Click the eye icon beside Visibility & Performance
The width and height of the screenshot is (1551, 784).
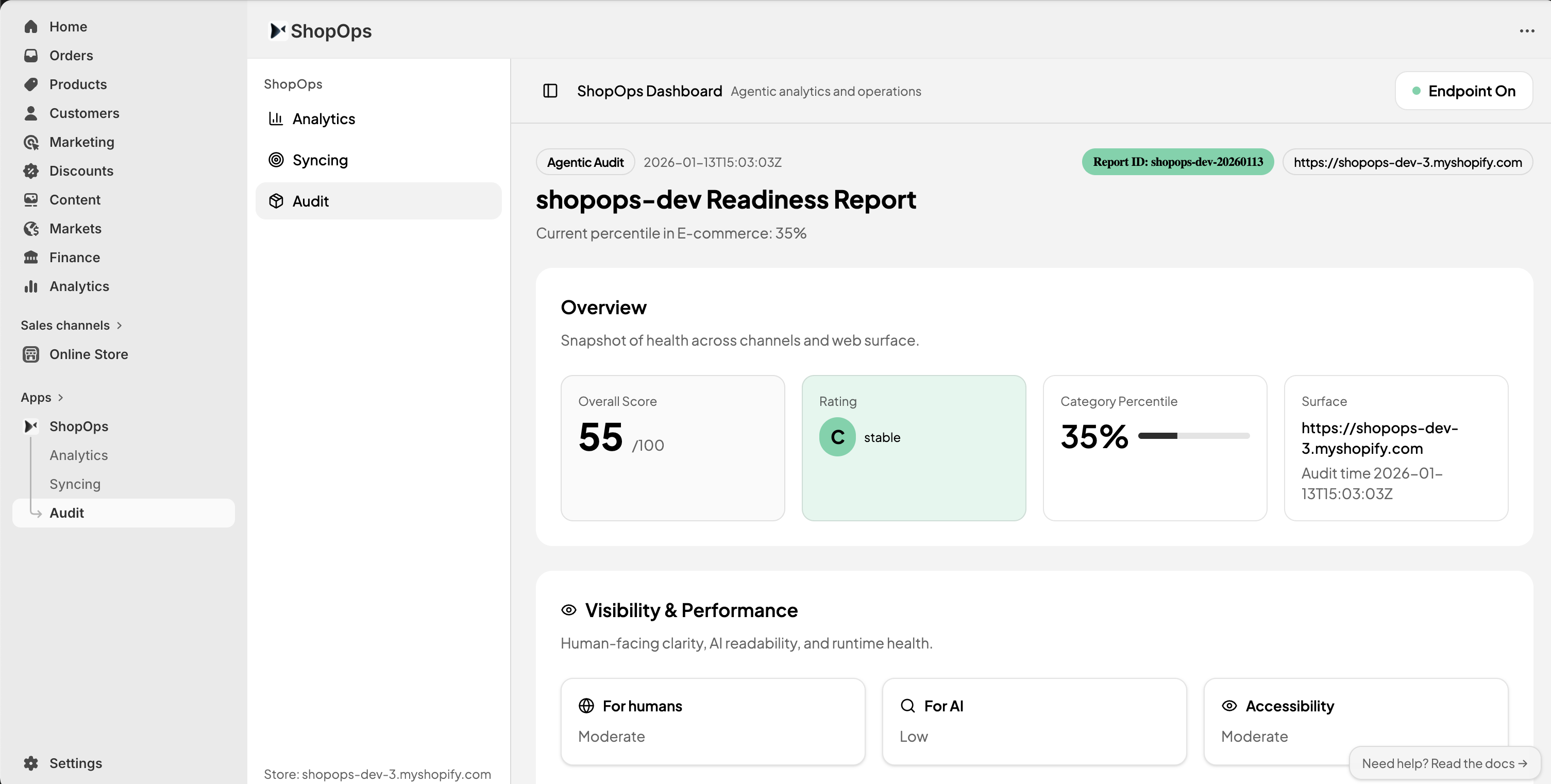[568, 609]
